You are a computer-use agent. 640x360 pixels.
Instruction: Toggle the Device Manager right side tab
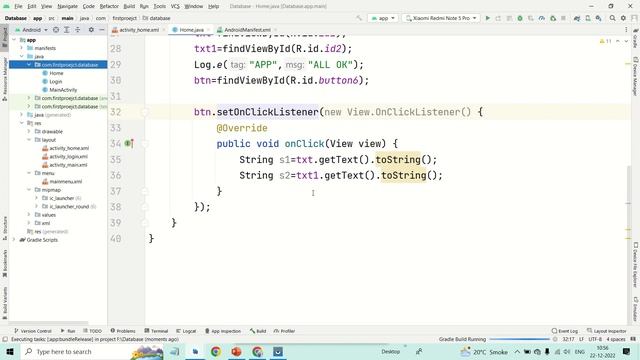635,76
